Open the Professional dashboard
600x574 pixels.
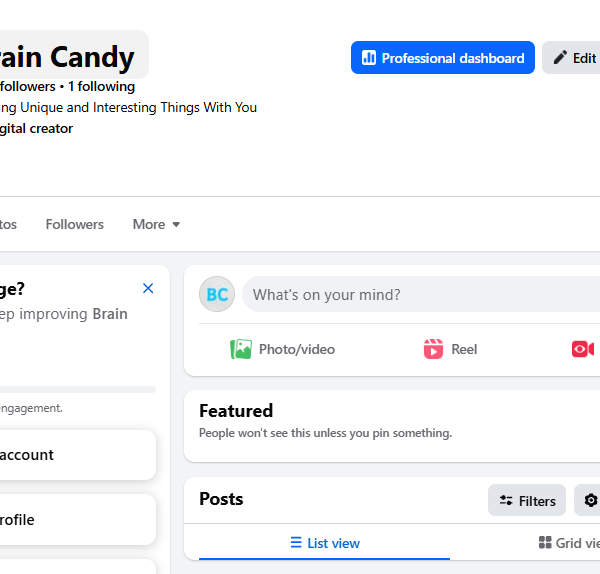[x=443, y=58]
